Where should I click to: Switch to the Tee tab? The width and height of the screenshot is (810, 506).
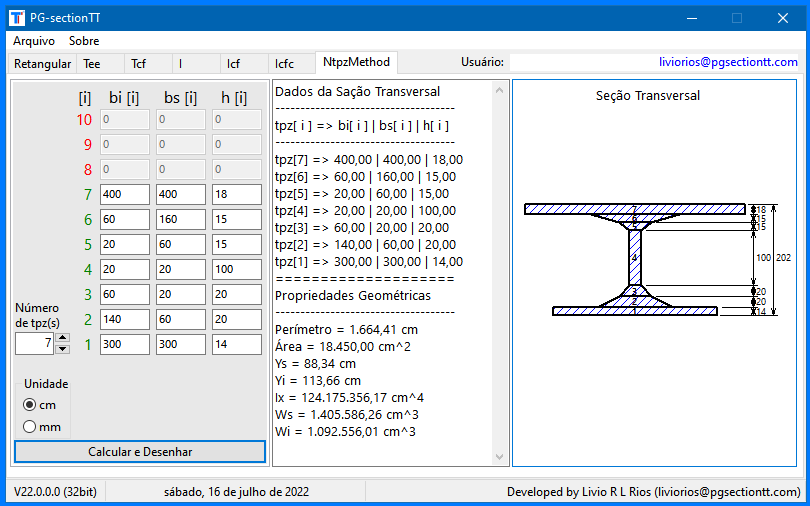[100, 64]
